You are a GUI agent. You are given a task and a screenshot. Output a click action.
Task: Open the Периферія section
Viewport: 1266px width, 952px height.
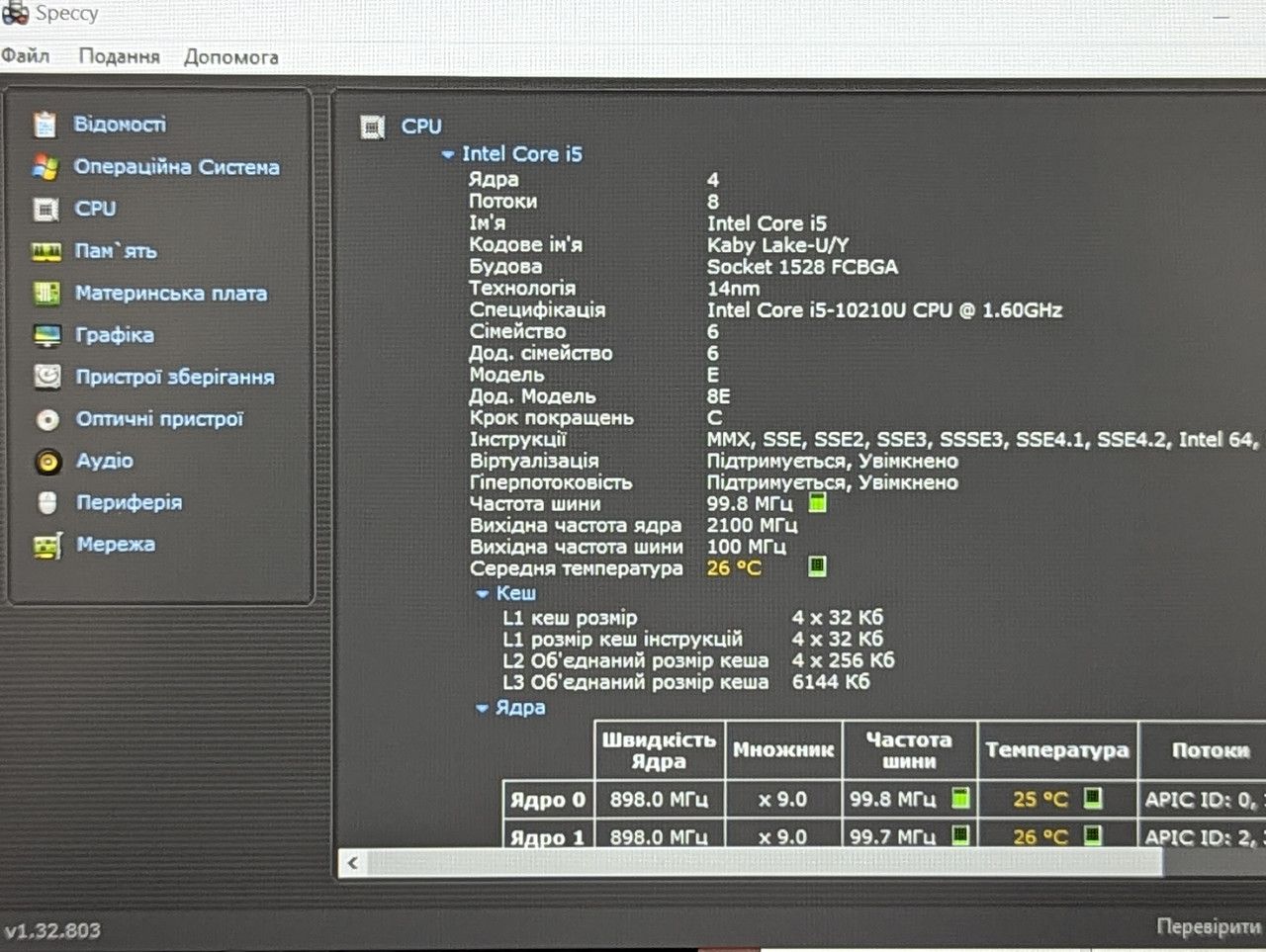(130, 502)
